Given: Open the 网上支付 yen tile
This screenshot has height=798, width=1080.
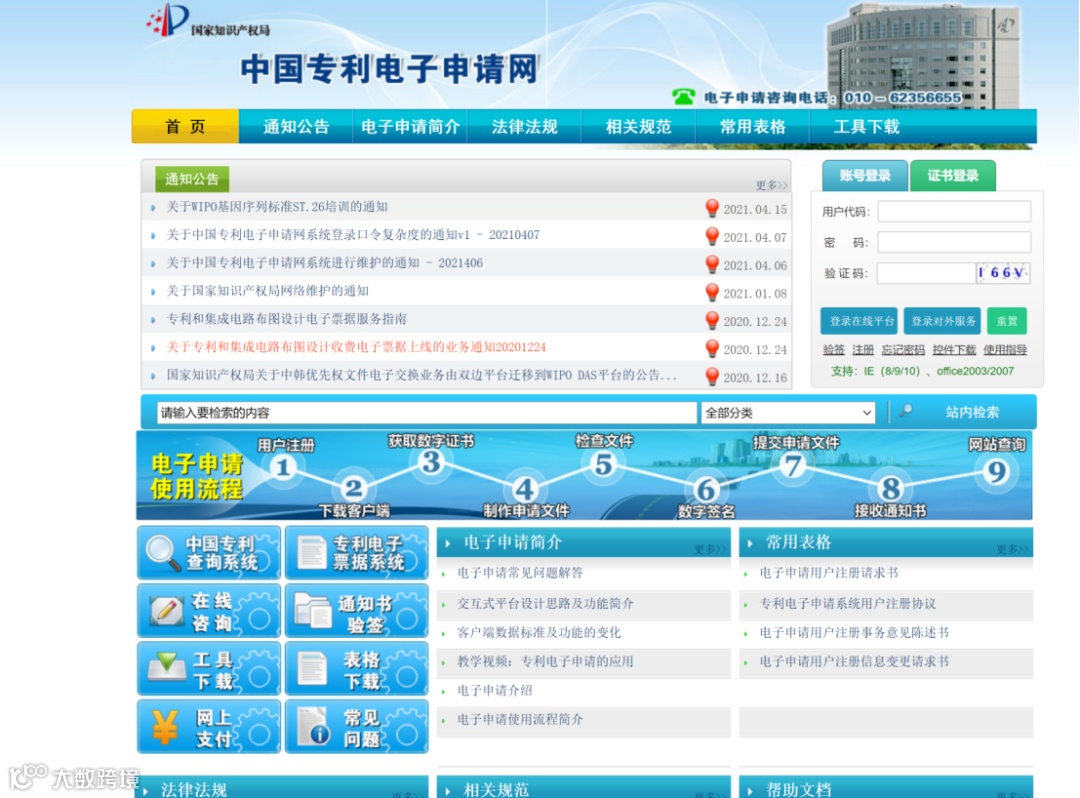Looking at the screenshot, I should [209, 727].
